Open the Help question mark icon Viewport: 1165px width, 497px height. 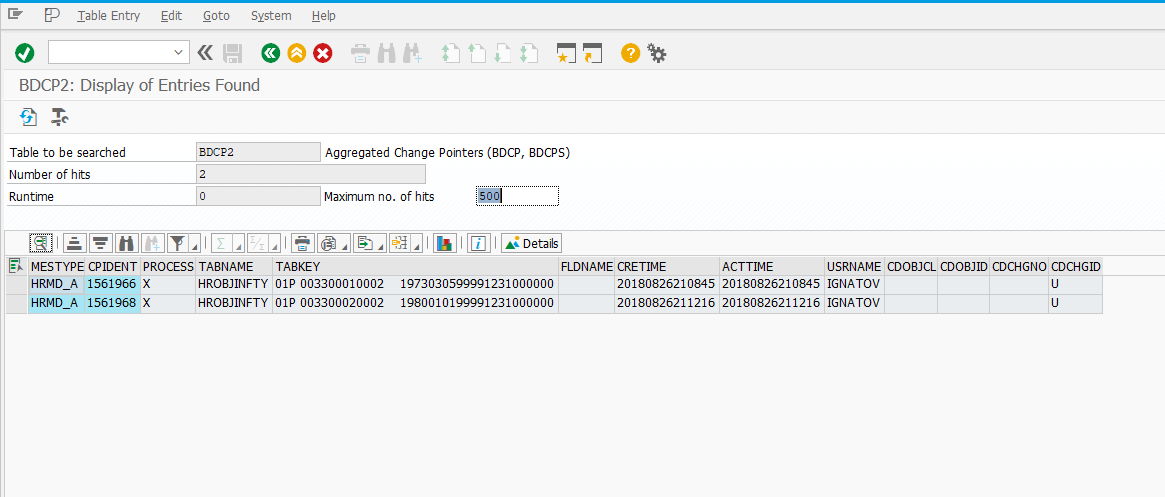pyautogui.click(x=630, y=53)
